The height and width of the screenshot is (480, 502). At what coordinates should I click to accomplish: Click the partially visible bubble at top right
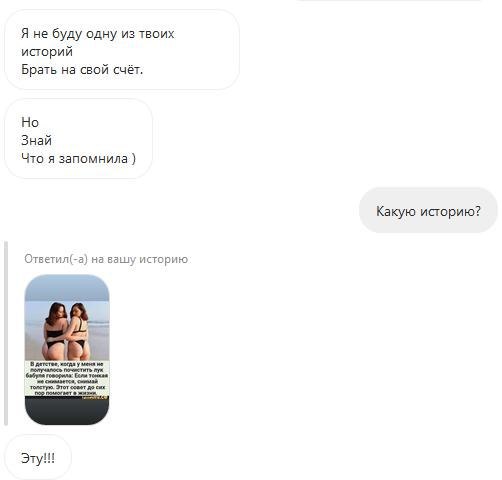tap(389, 1)
